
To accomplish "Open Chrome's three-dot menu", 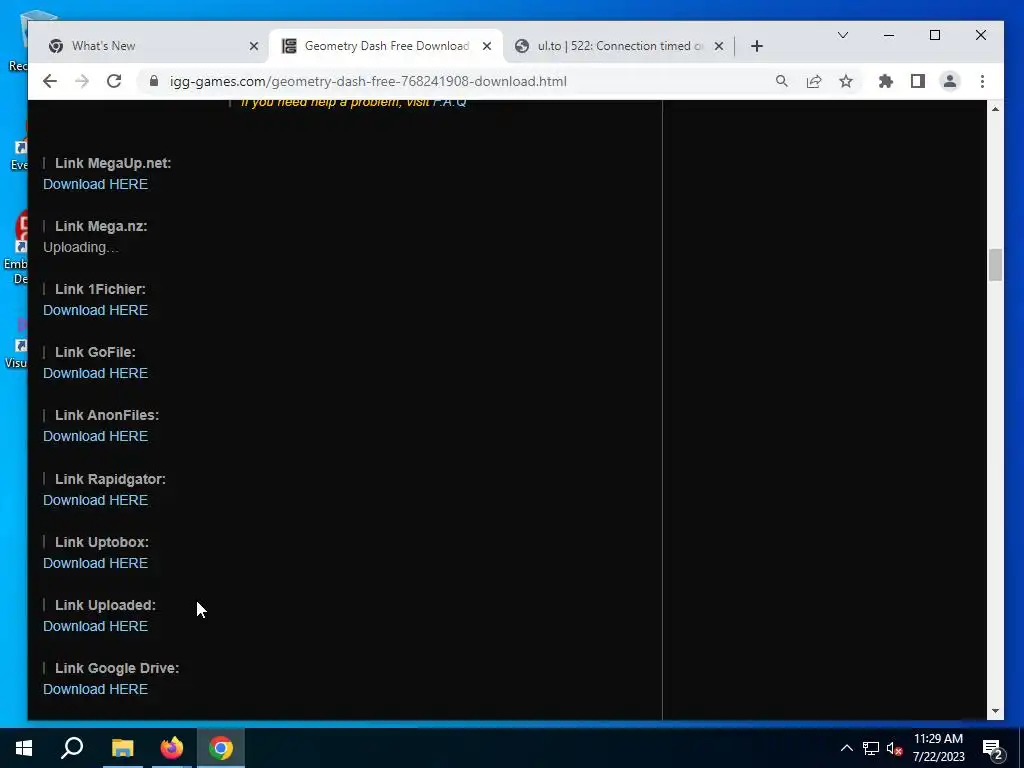I will (982, 81).
